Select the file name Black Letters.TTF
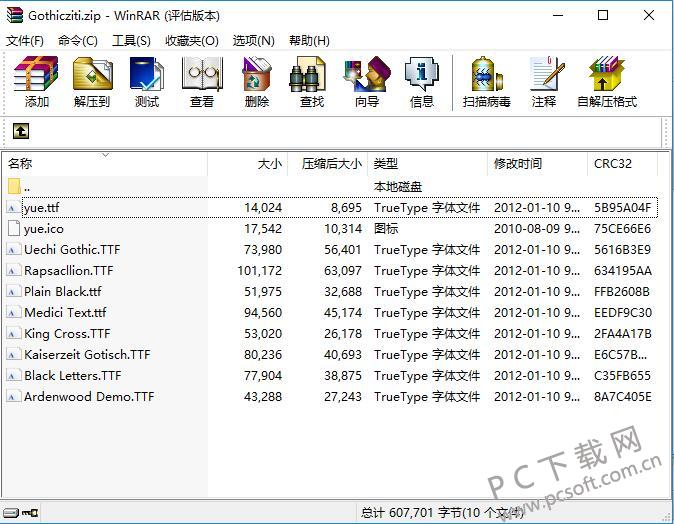This screenshot has width=674, height=524. tap(73, 376)
